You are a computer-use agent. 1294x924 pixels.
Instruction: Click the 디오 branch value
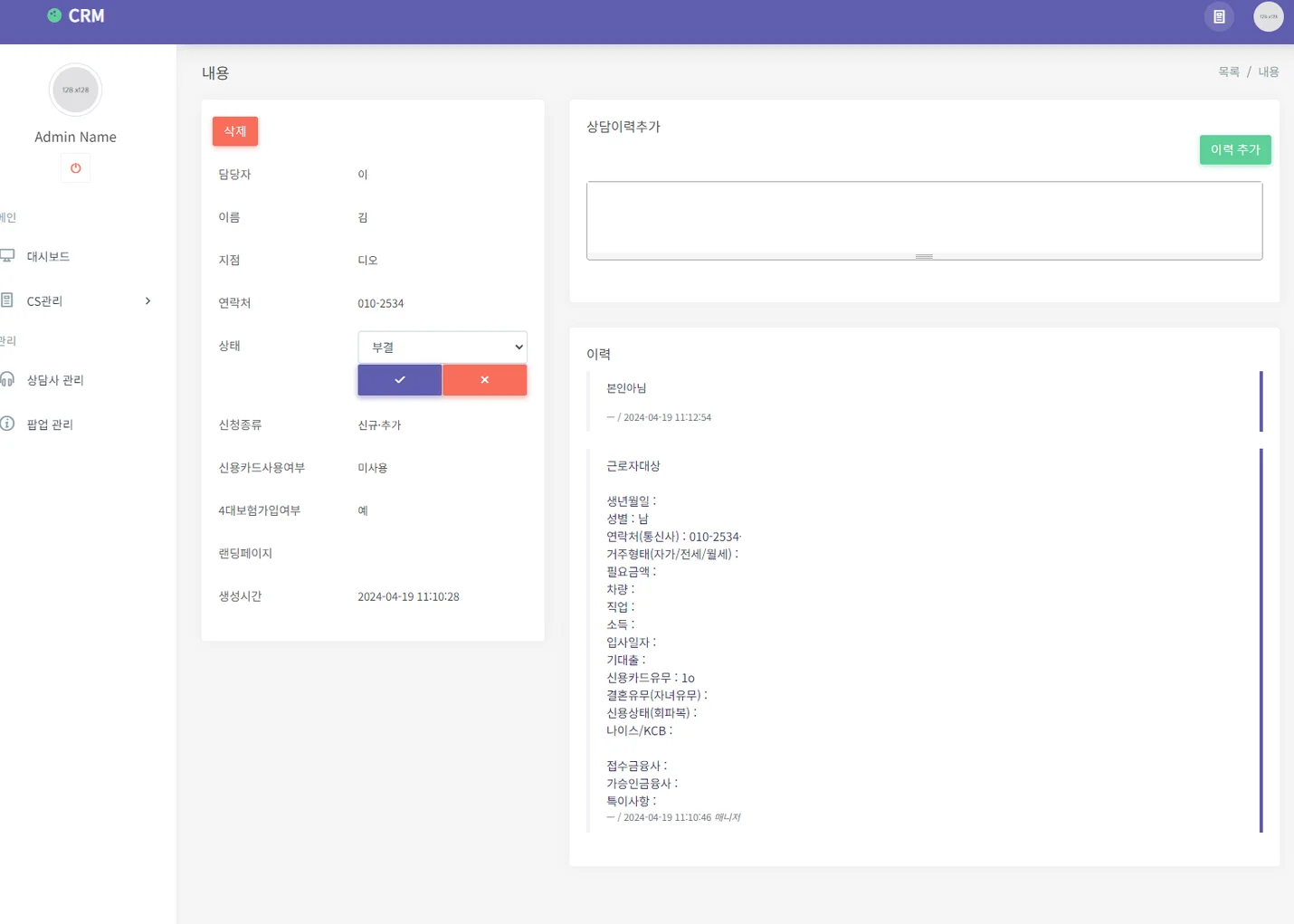pyautogui.click(x=367, y=260)
